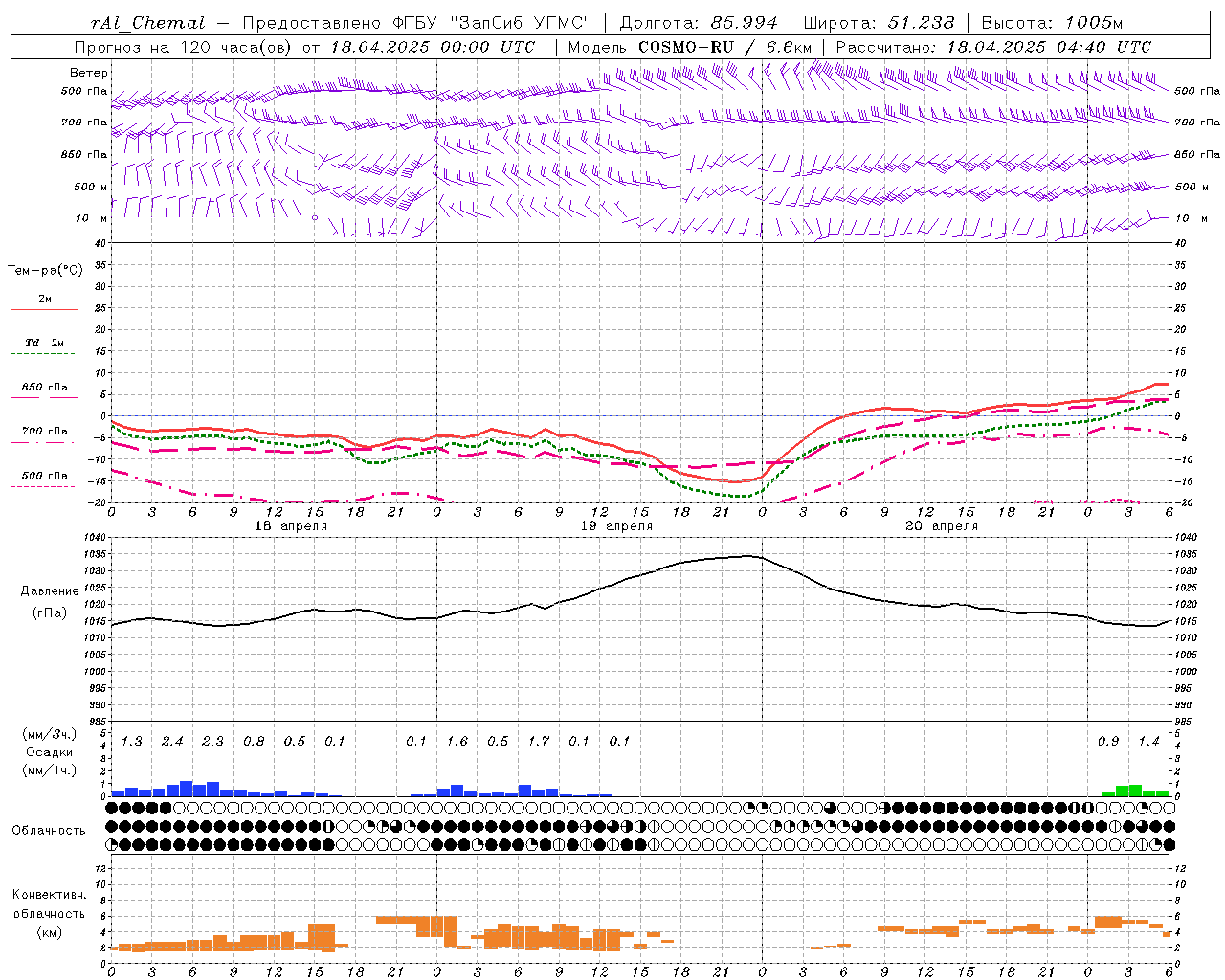This screenshot has width=1225, height=980.
Task: Click the forecast header "Прогноз на 120 часа(ов)"
Action: click(184, 47)
